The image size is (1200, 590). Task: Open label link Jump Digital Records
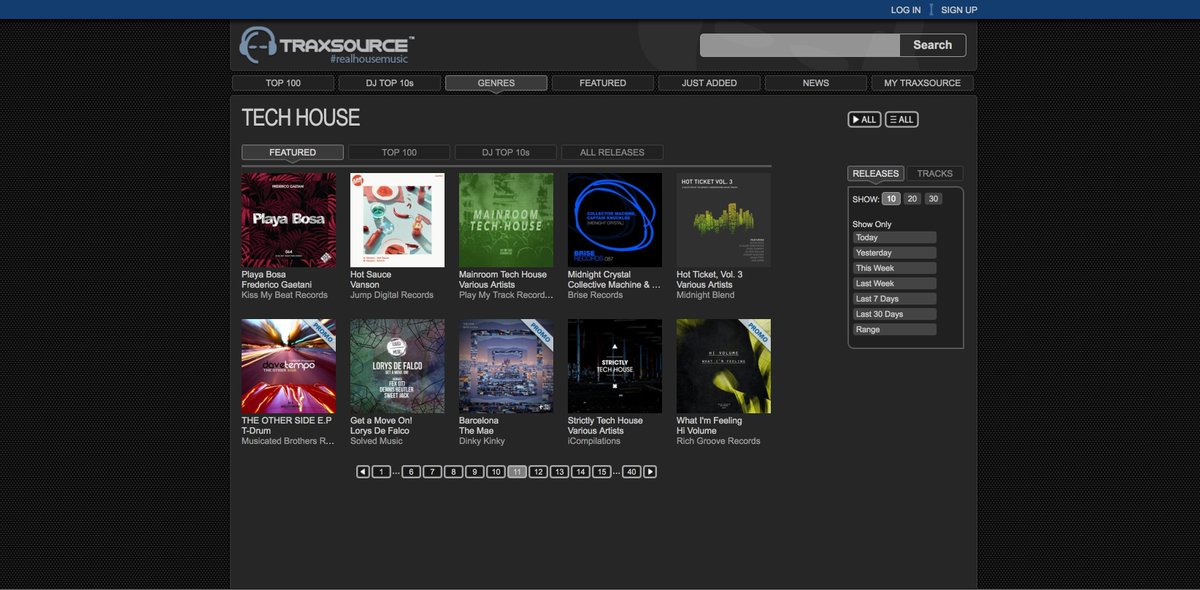pyautogui.click(x=392, y=295)
